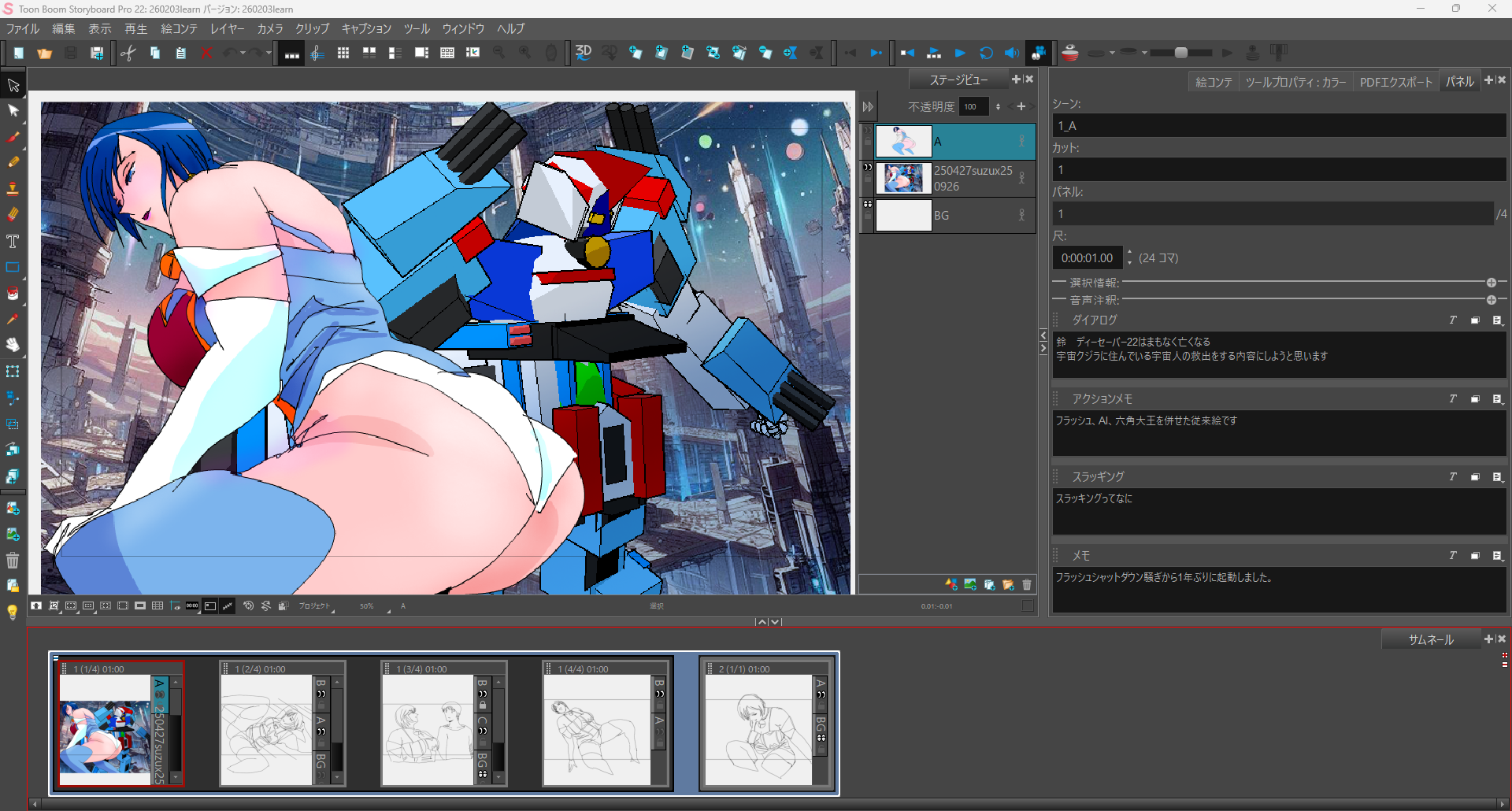
Task: Toggle the Loop playback icon
Action: pos(986,53)
